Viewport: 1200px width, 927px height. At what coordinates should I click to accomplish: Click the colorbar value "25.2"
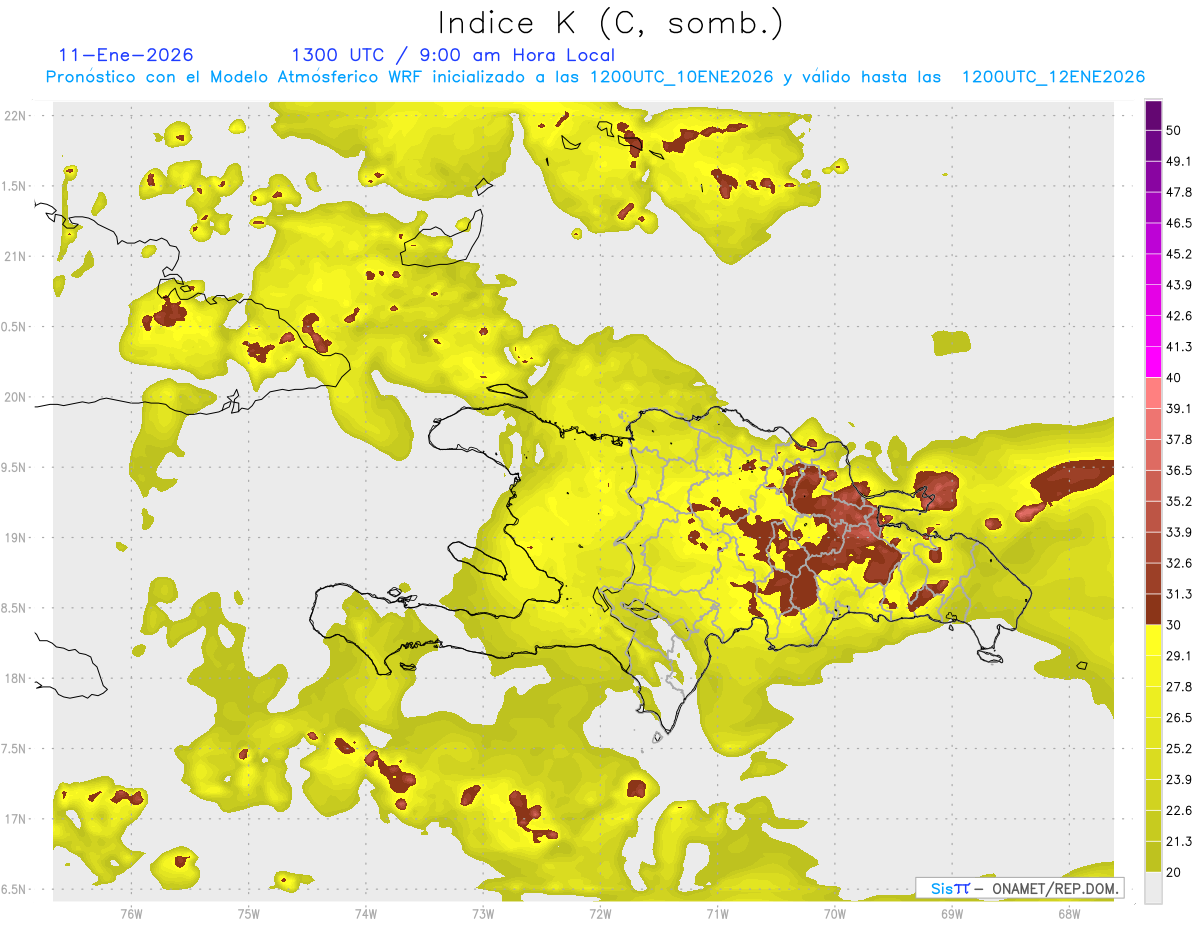tap(1179, 749)
